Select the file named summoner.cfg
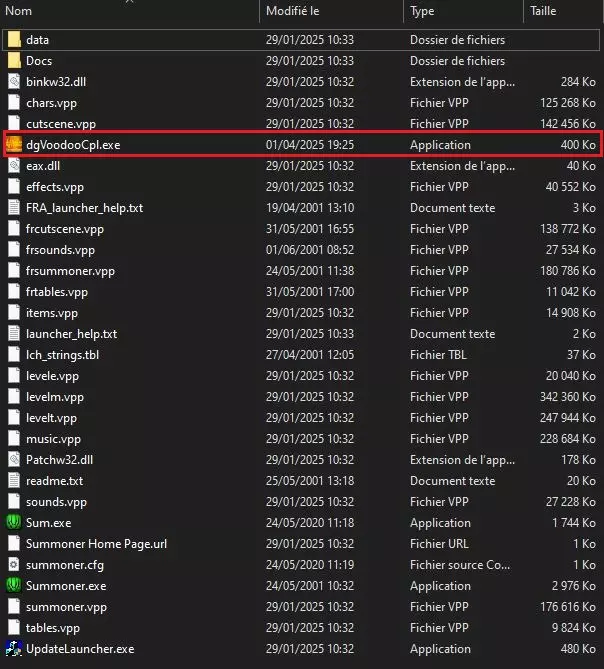Viewport: 604px width, 669px height. [x=65, y=565]
